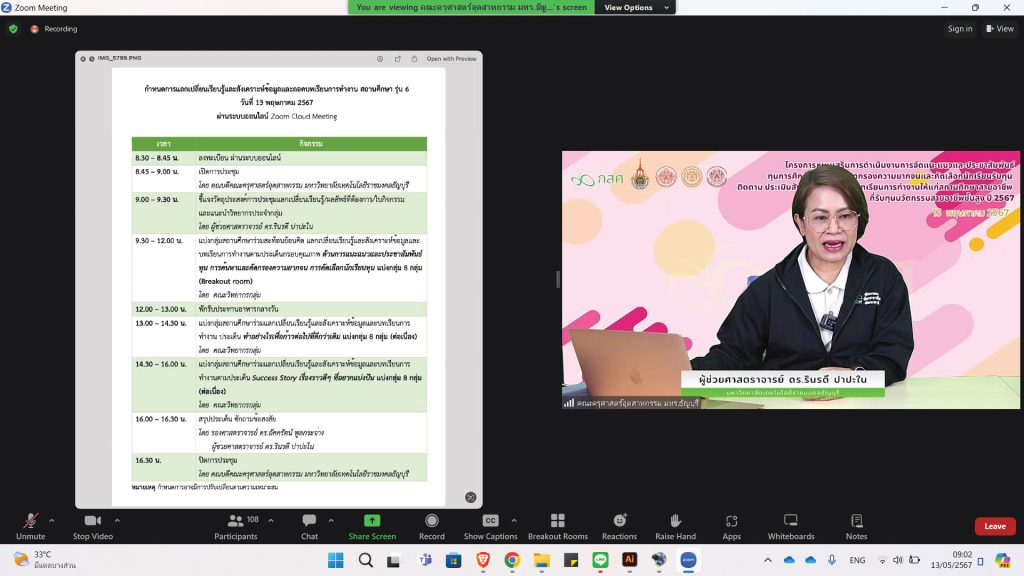The height and width of the screenshot is (576, 1024).
Task: Click the markup circle icon in the shared preview
Action: [x=380, y=59]
